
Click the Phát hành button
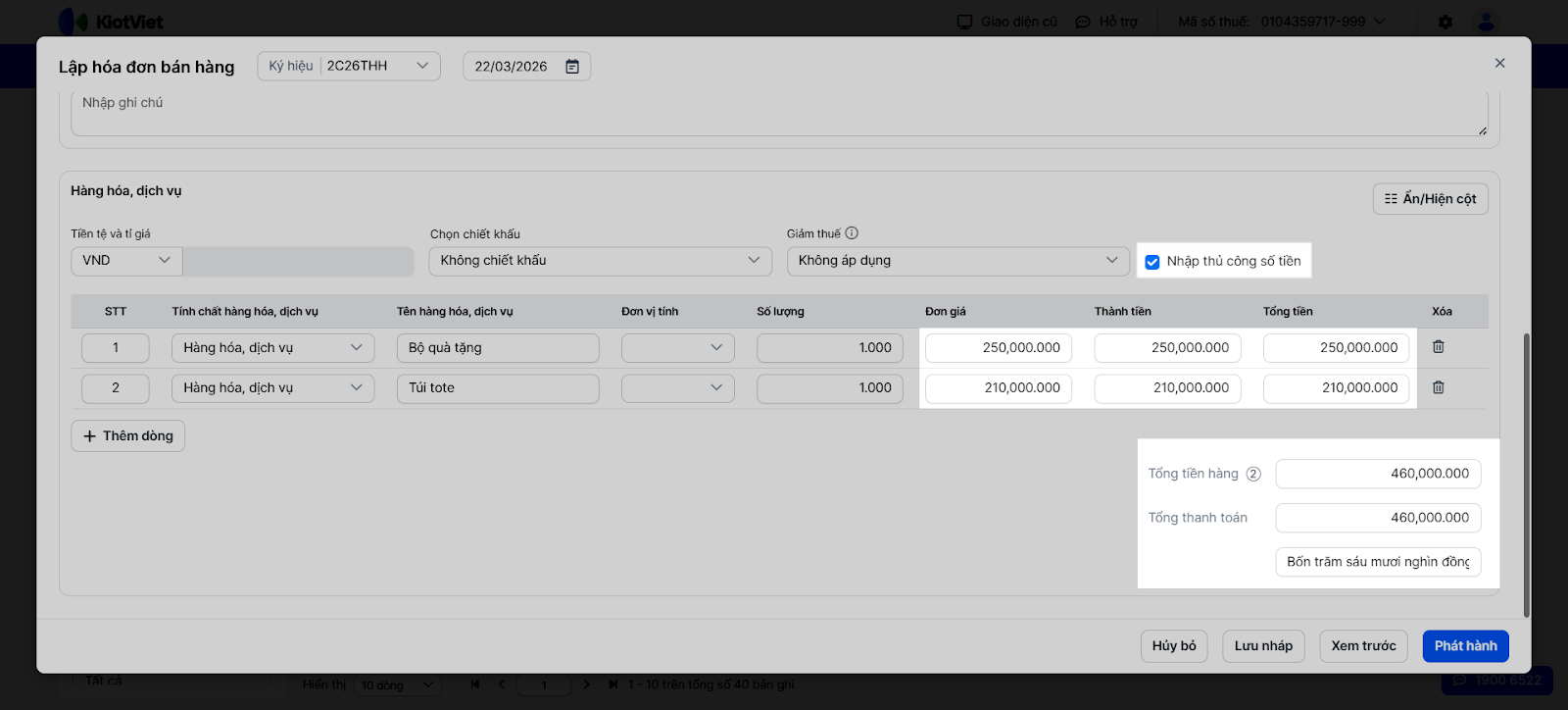pos(1465,646)
